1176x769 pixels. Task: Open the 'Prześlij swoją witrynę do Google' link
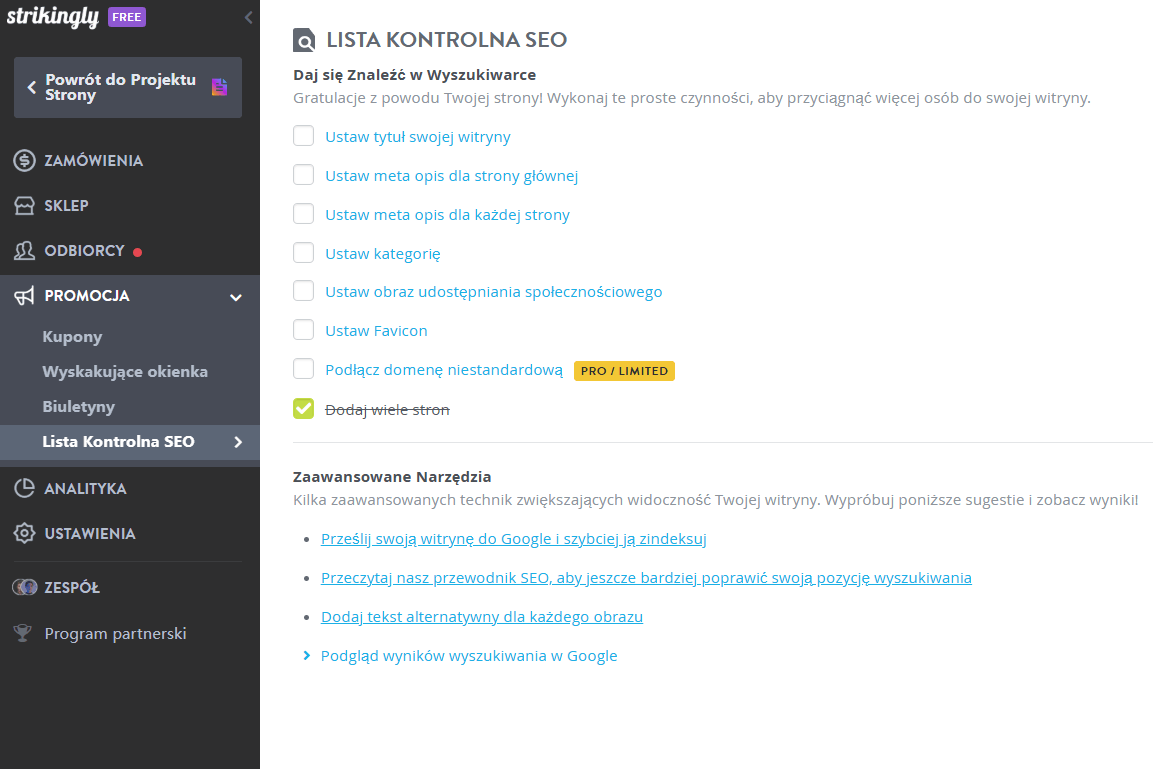(x=513, y=538)
